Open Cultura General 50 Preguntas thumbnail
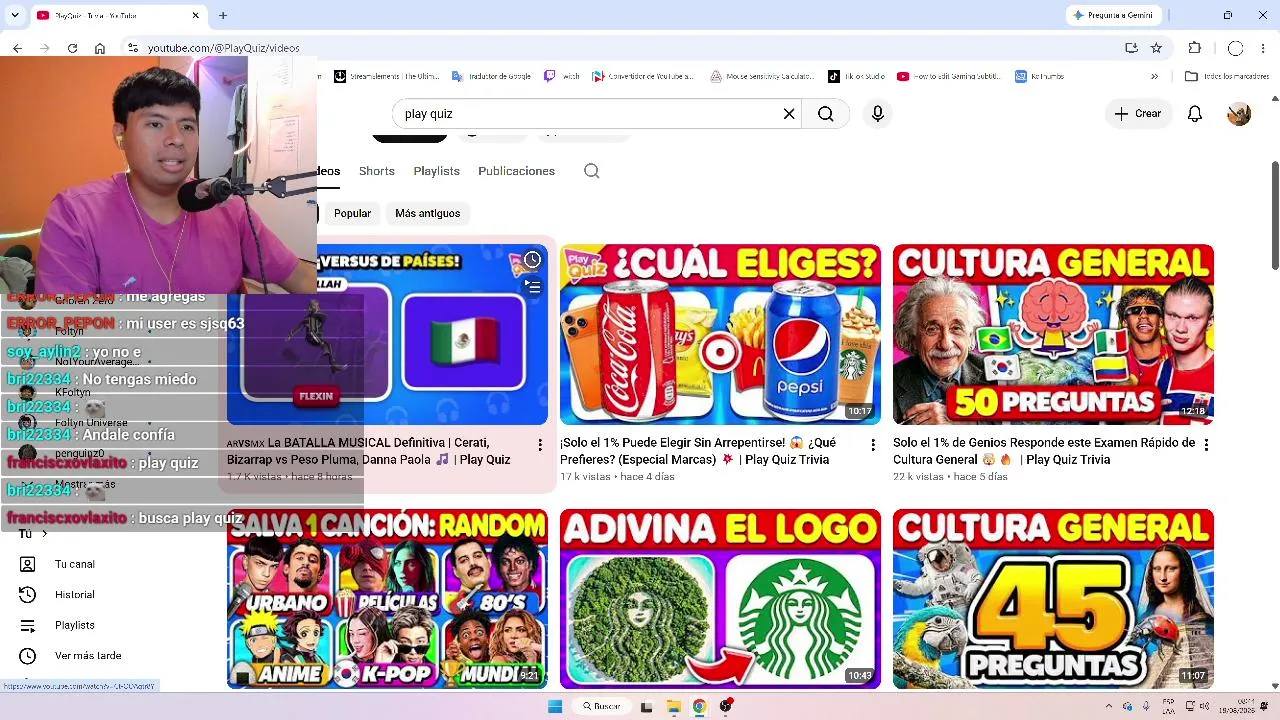The image size is (1280, 720). 1053,335
